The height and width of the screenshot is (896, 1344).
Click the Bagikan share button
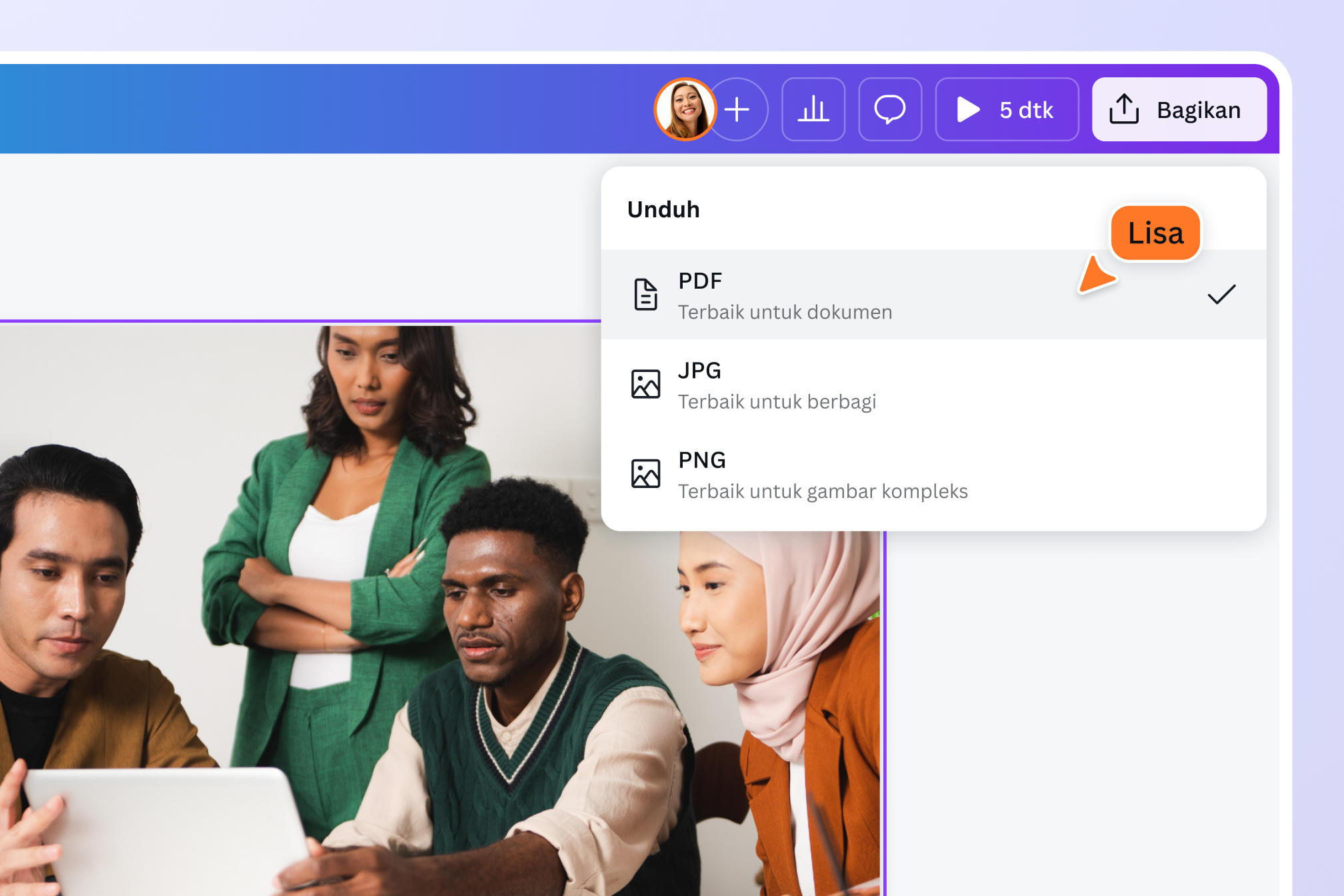click(1179, 109)
